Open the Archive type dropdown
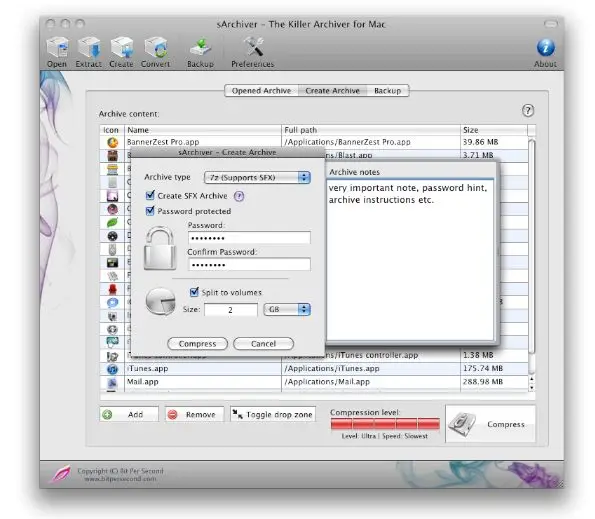Screen dimensions: 595x519 click(x=257, y=178)
